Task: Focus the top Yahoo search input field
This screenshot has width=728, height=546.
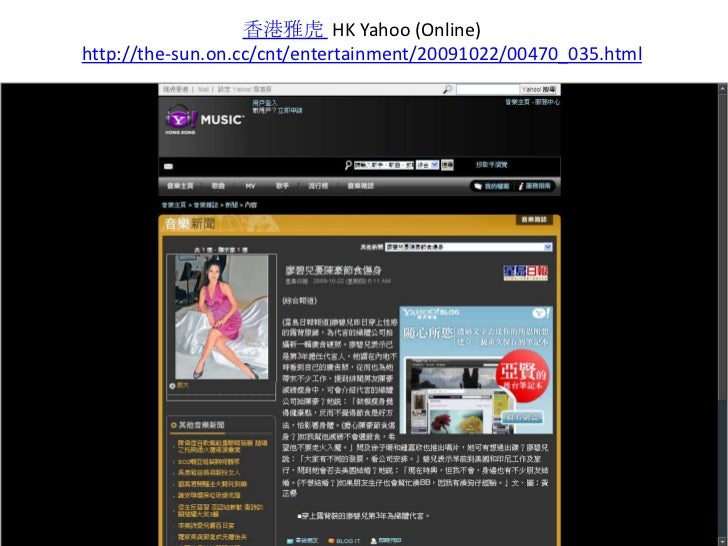Action: click(x=488, y=89)
